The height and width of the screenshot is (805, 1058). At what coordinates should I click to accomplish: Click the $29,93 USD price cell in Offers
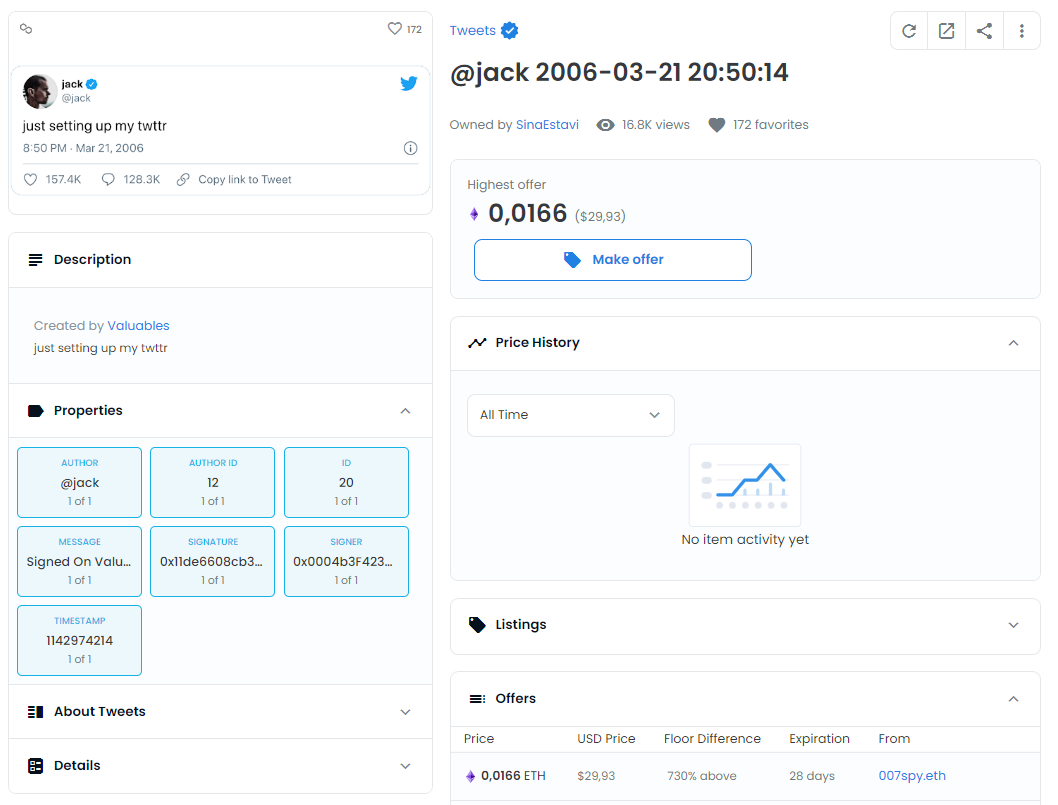tap(596, 776)
